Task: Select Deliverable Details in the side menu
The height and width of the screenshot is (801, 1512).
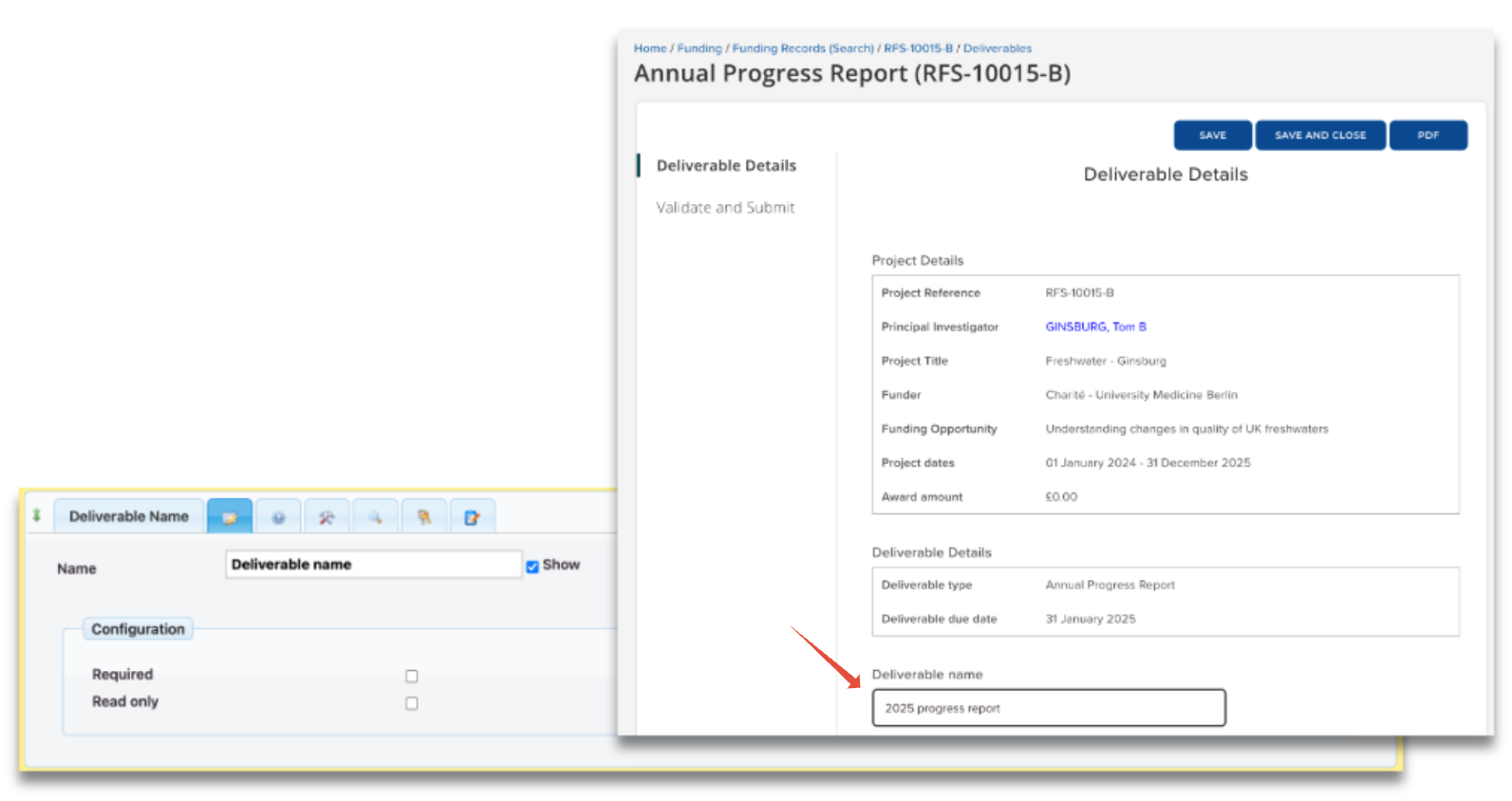Action: tap(726, 166)
